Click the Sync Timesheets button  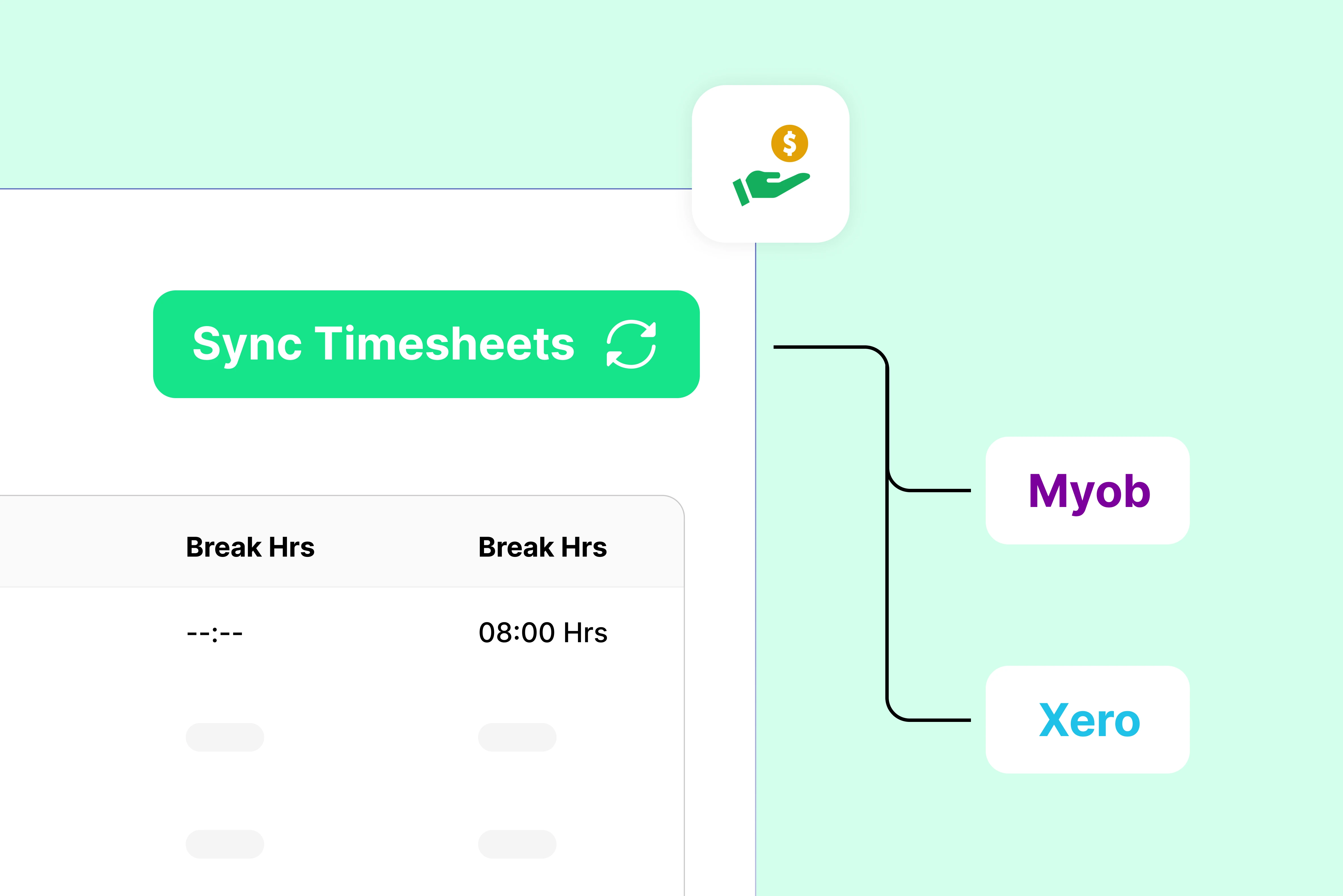click(x=383, y=344)
